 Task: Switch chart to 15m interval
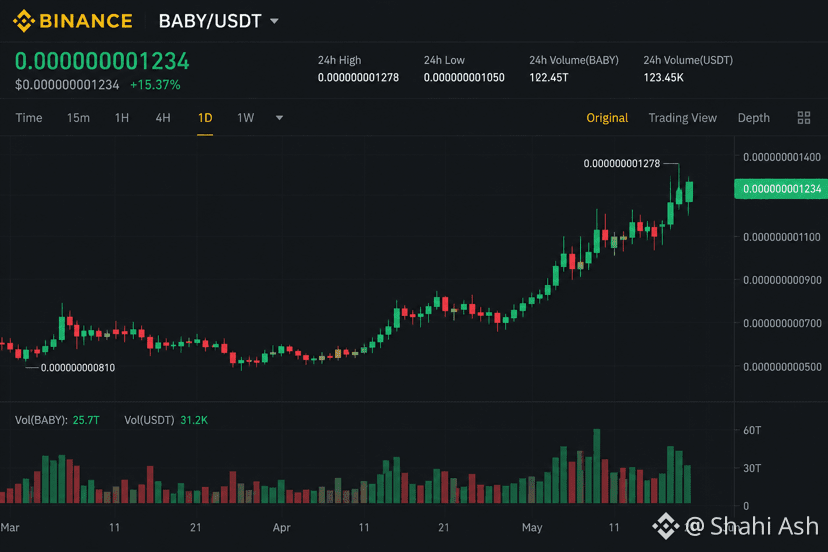click(x=78, y=118)
